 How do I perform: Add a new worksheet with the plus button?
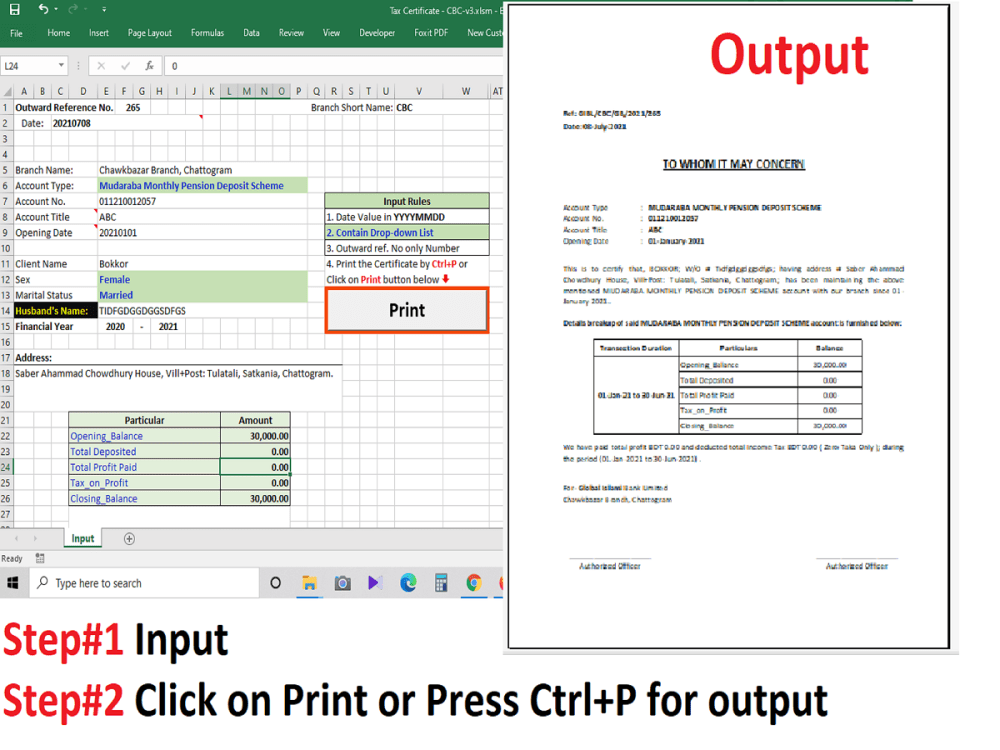click(x=129, y=538)
